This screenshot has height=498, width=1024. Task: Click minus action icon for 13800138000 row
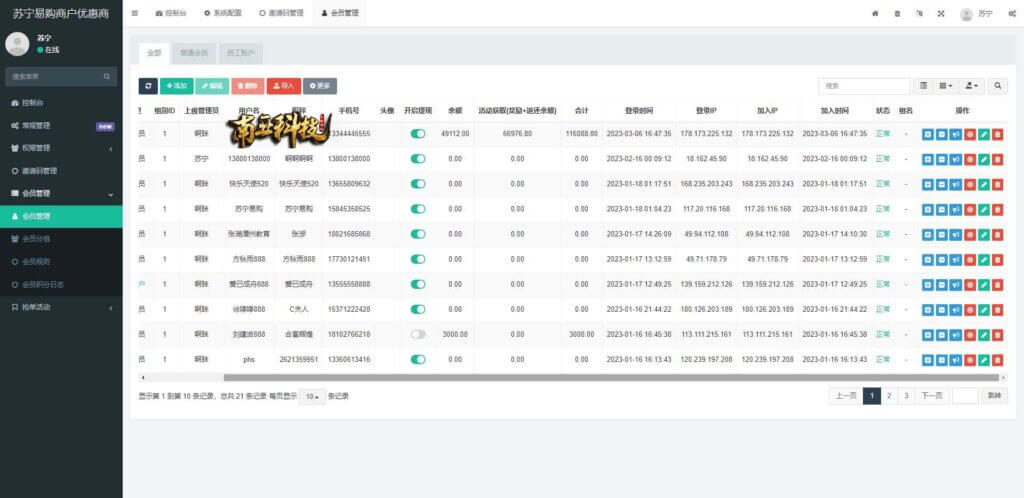941,159
